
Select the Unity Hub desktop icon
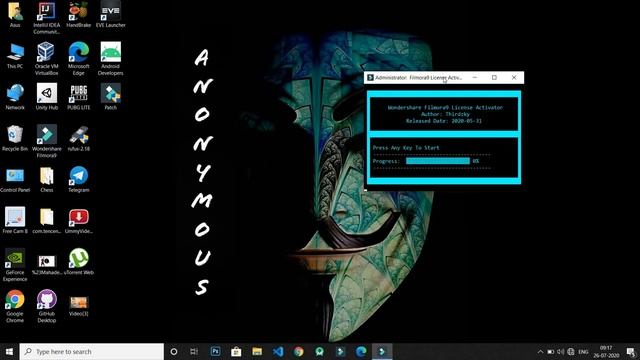[47, 97]
